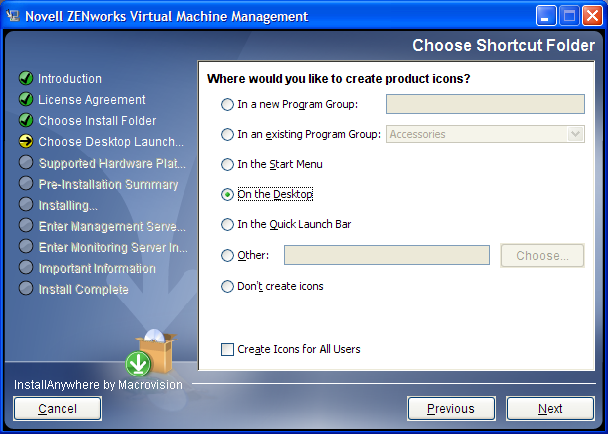Click the installer box with green arrow icon
The height and width of the screenshot is (434, 608).
click(x=150, y=354)
